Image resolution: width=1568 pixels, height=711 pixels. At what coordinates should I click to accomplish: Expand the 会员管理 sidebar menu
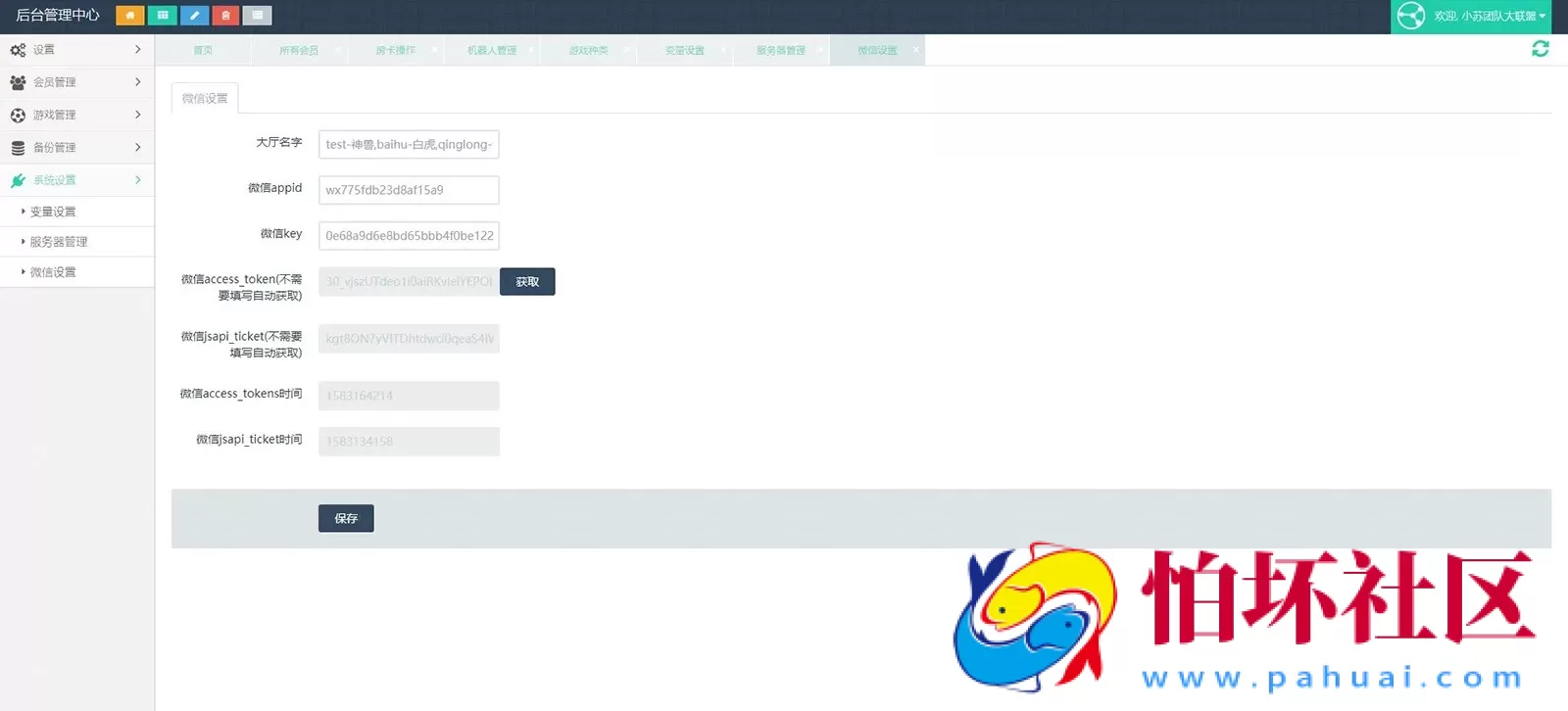coord(76,82)
